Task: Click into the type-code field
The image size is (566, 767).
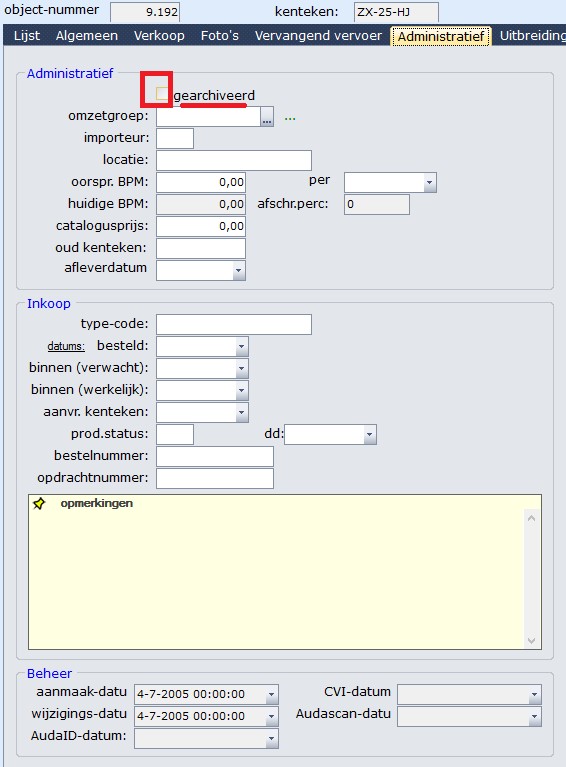Action: point(234,324)
